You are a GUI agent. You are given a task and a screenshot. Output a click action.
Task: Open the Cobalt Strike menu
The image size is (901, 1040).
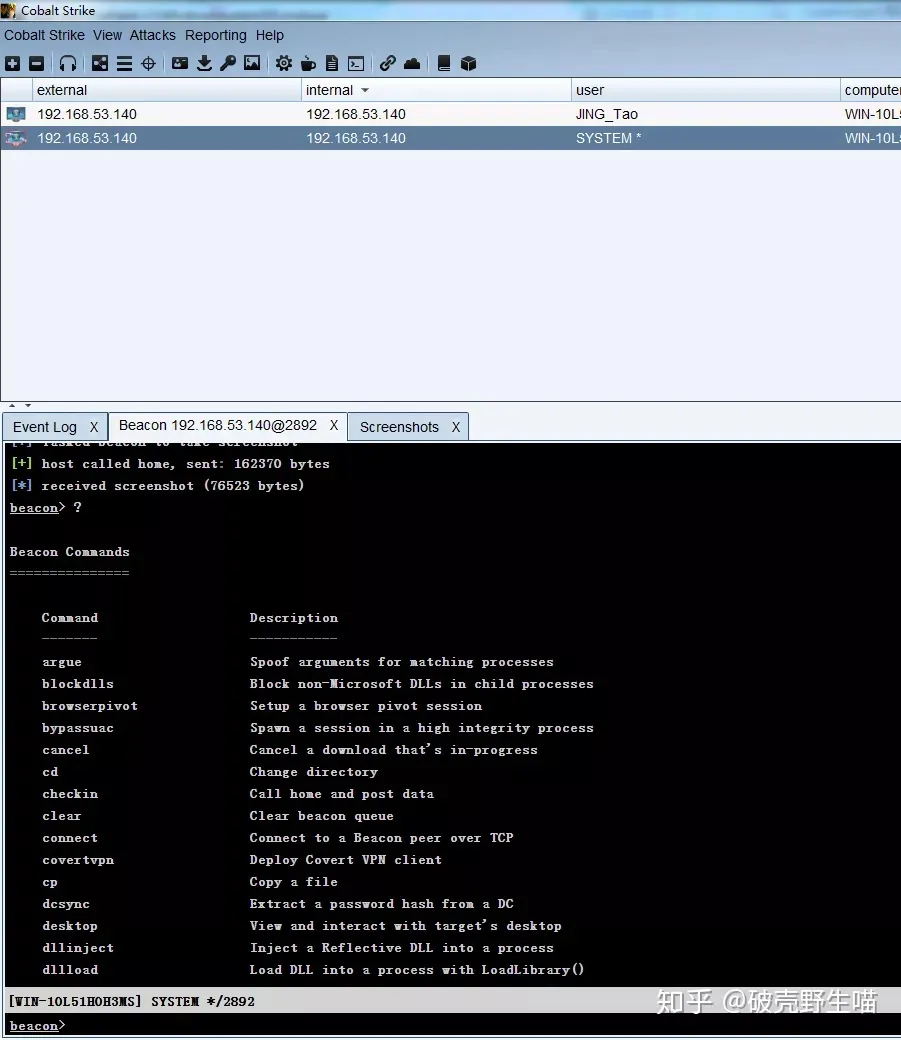44,35
